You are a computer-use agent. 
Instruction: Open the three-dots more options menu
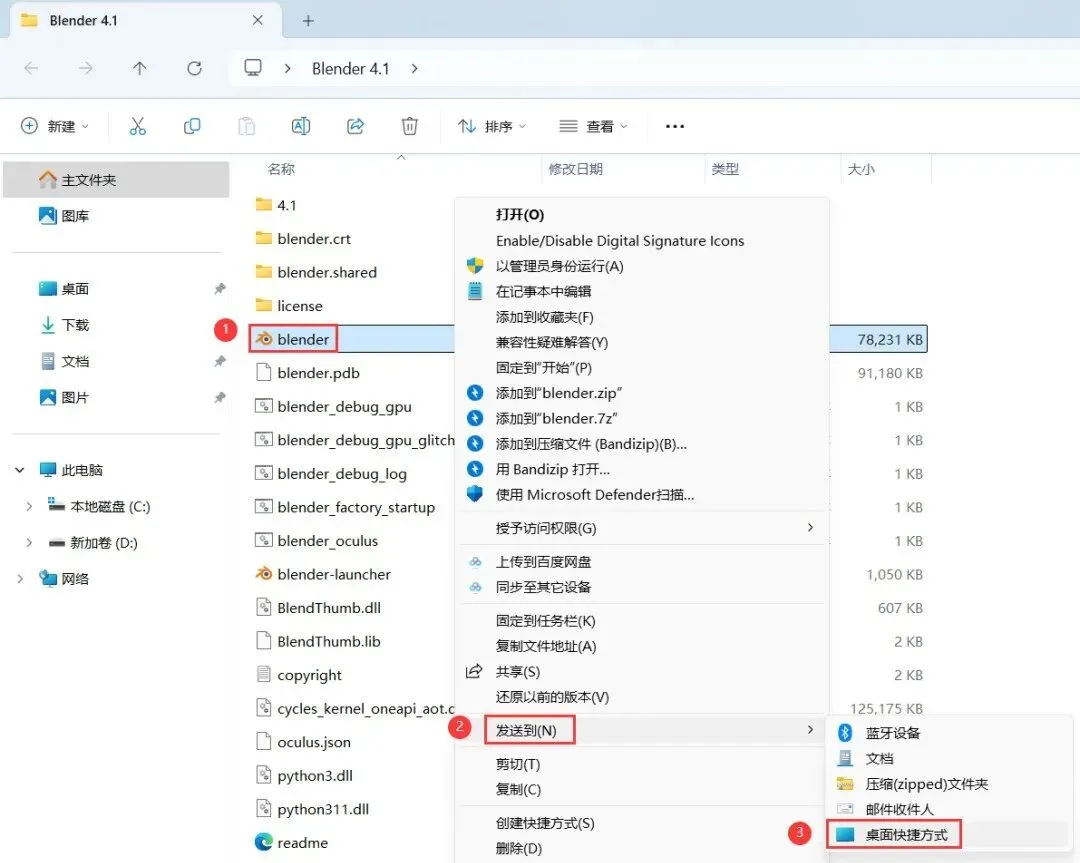tap(675, 126)
